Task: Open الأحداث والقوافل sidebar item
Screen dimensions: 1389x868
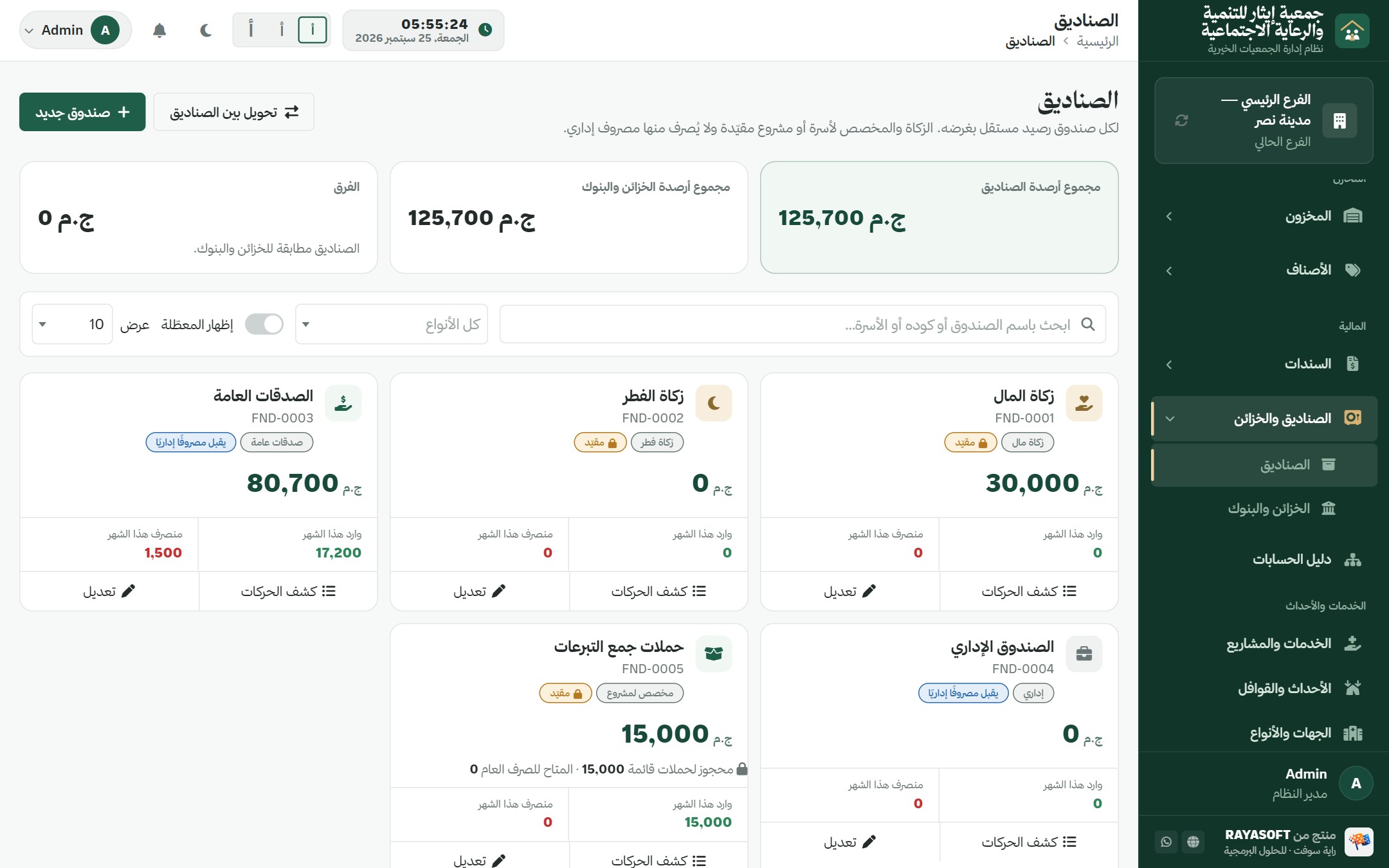Action: click(x=1264, y=689)
